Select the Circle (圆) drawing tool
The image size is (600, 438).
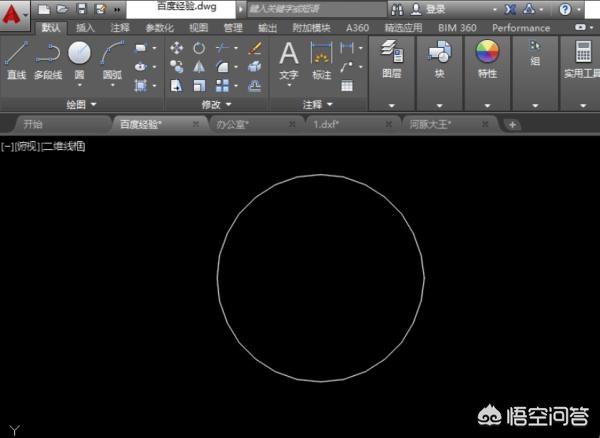(x=79, y=58)
